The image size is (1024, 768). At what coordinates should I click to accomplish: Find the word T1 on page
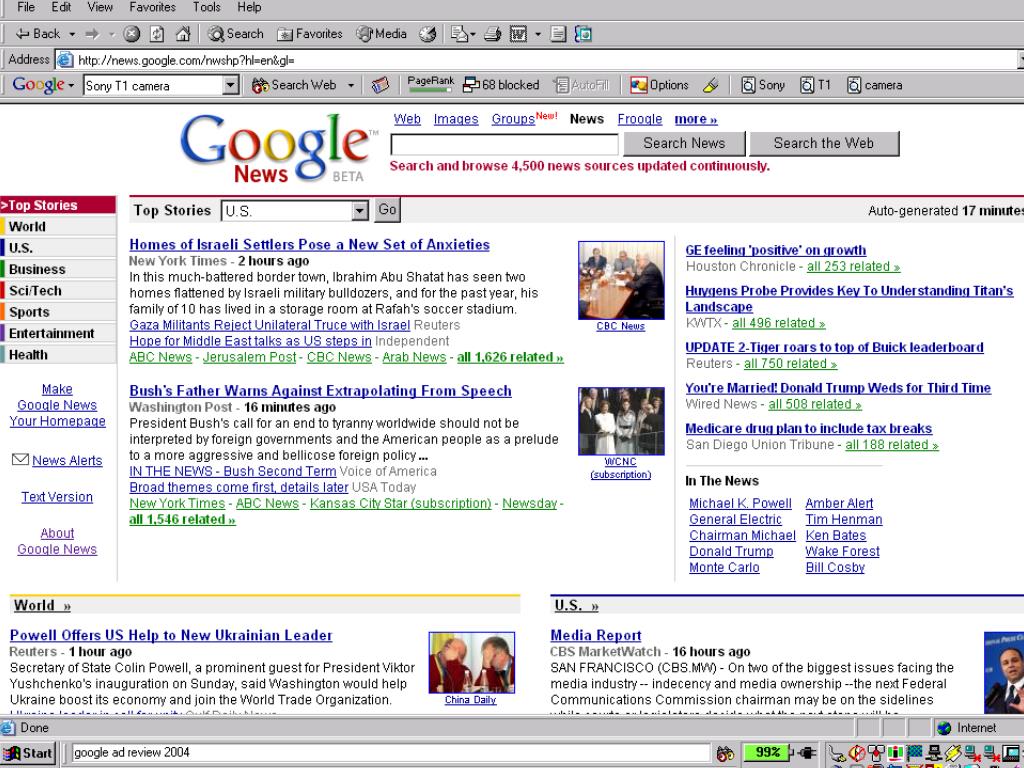click(816, 85)
